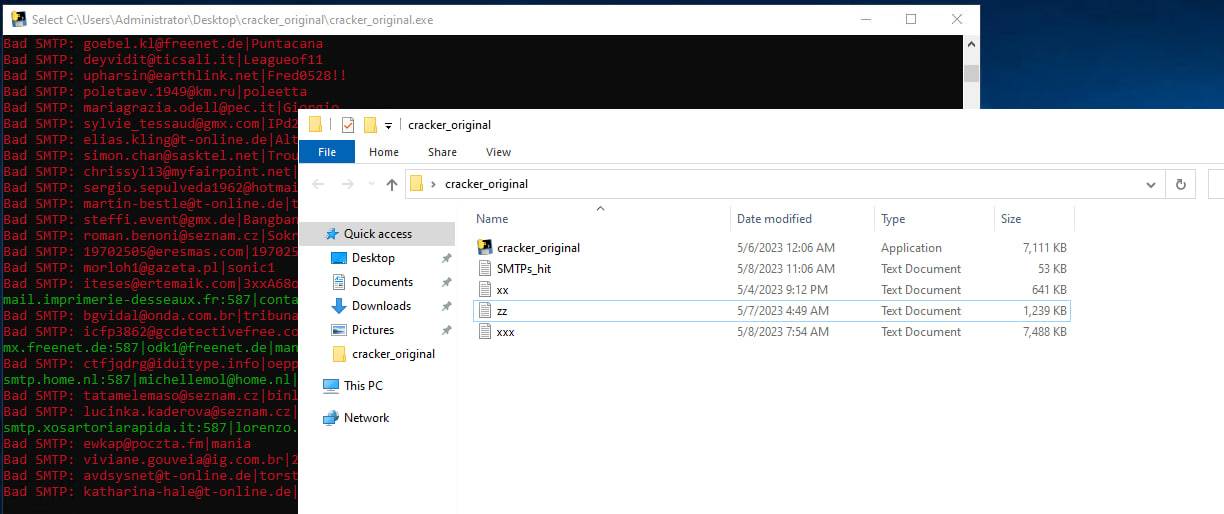The height and width of the screenshot is (514, 1224).
Task: Click the Documents icon under Quick access
Action: (339, 282)
